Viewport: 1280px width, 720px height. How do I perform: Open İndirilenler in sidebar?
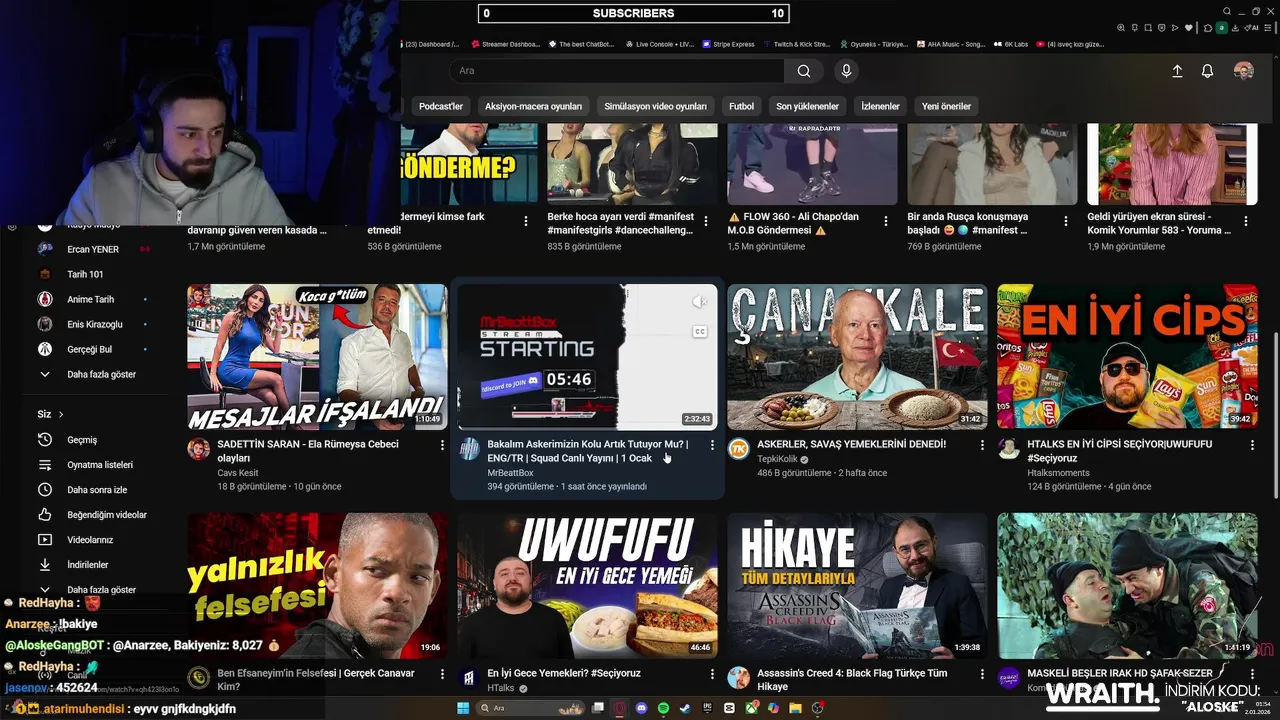[95, 565]
